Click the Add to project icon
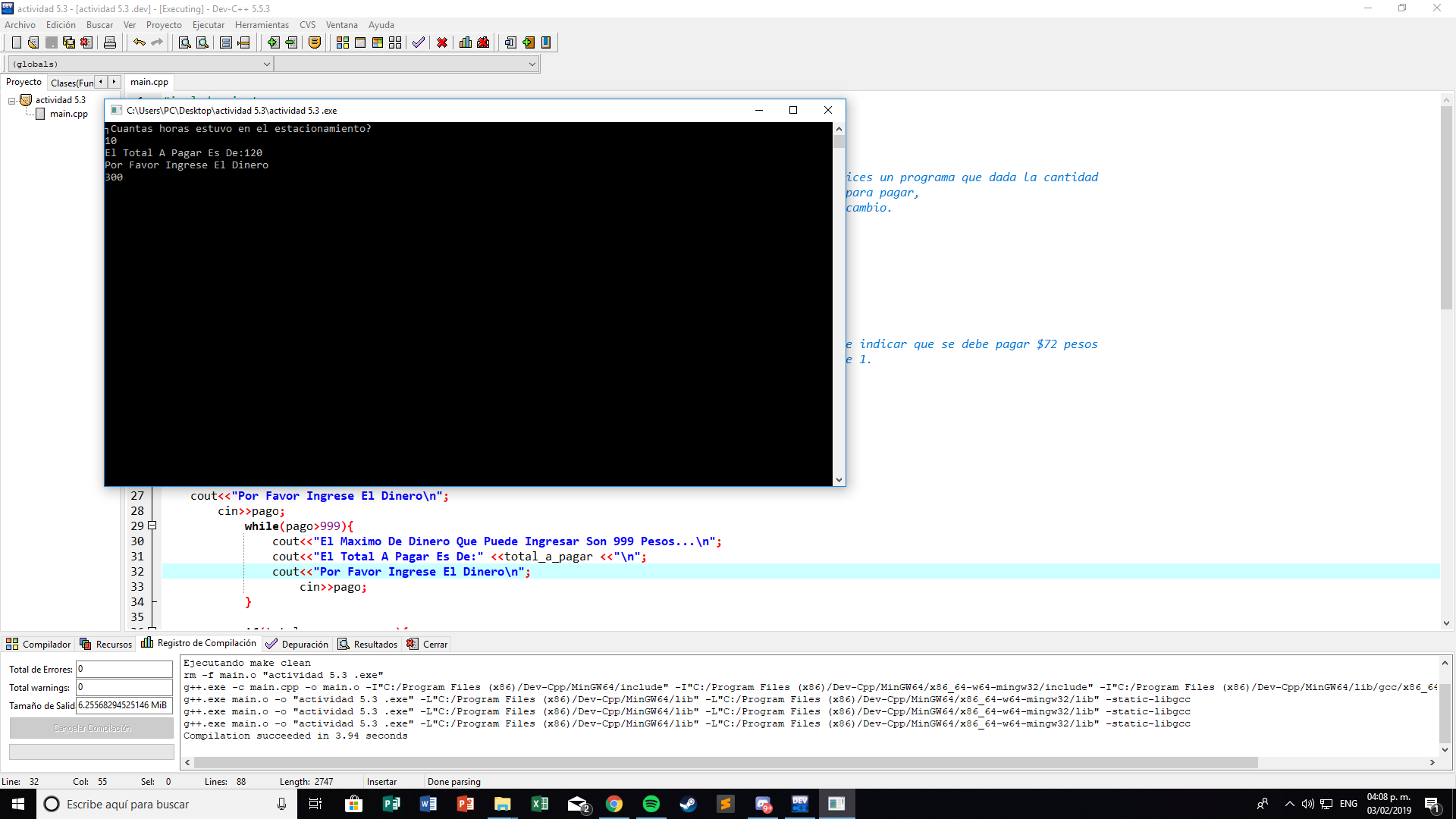Viewport: 1456px width, 819px height. (x=273, y=42)
